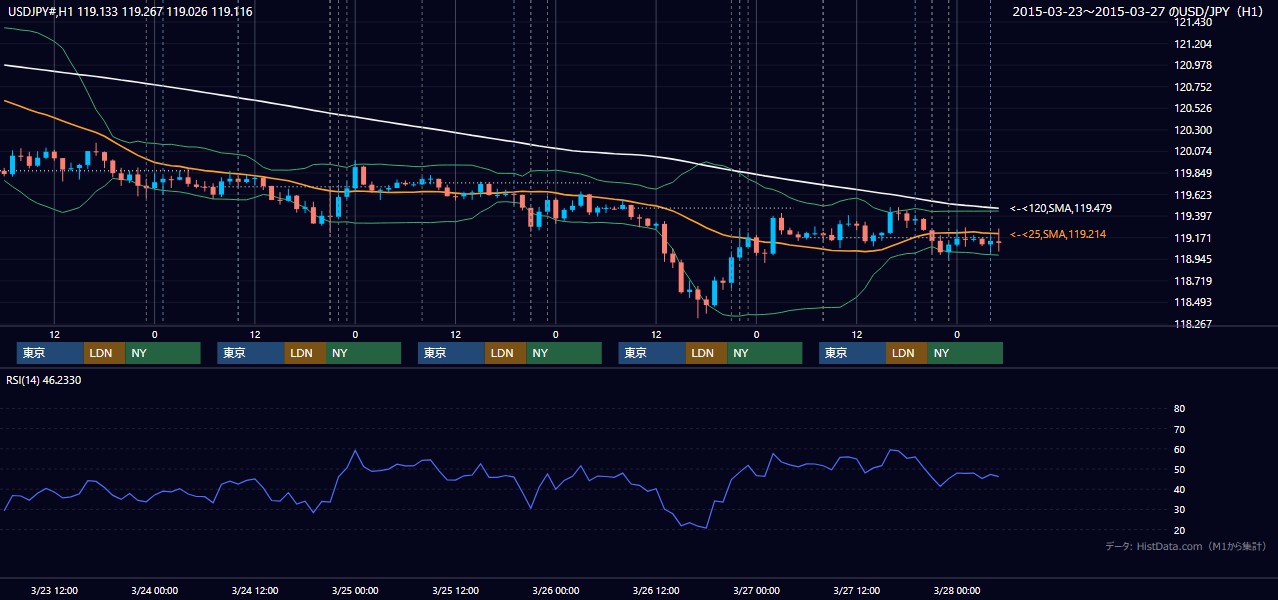Click the 3/24 12:00 time axis label
The height and width of the screenshot is (600, 1278).
[x=254, y=590]
